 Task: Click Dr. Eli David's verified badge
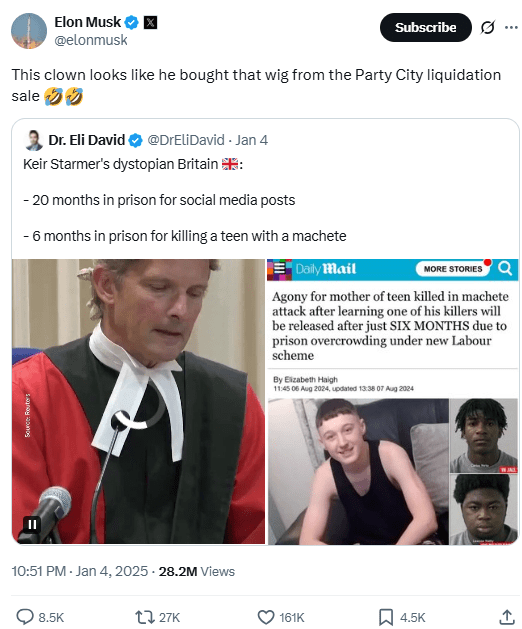pos(136,140)
